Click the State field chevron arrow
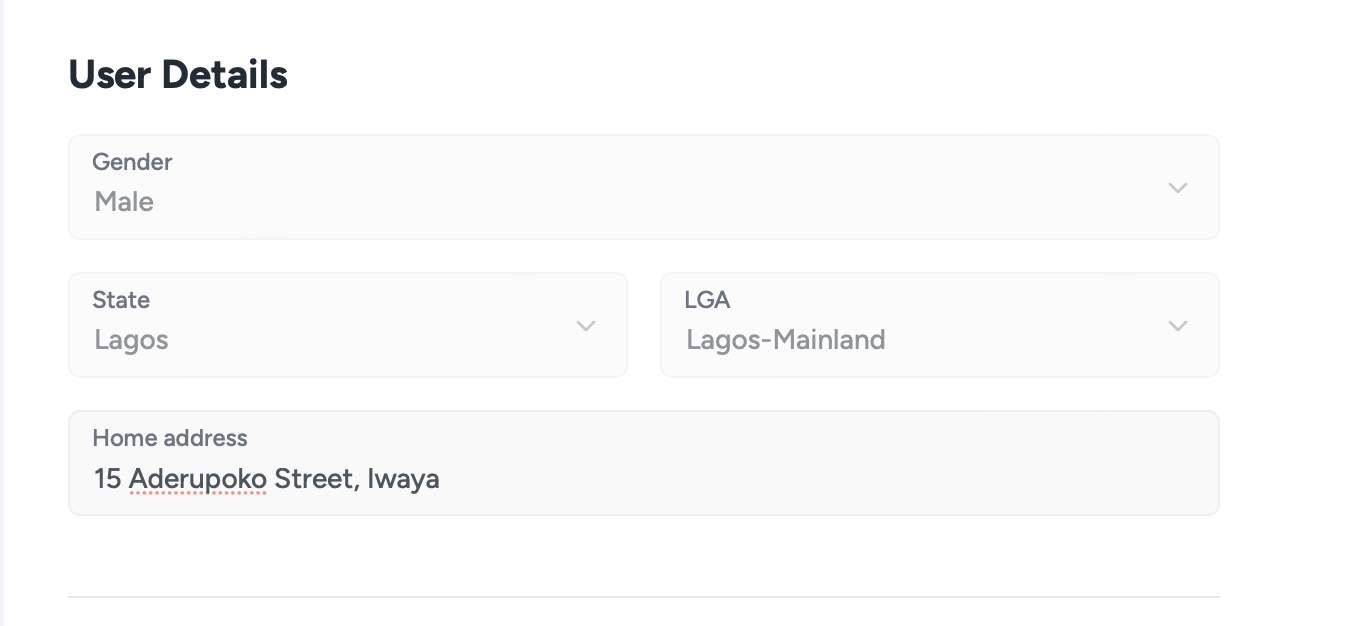The image size is (1366, 626). click(586, 326)
